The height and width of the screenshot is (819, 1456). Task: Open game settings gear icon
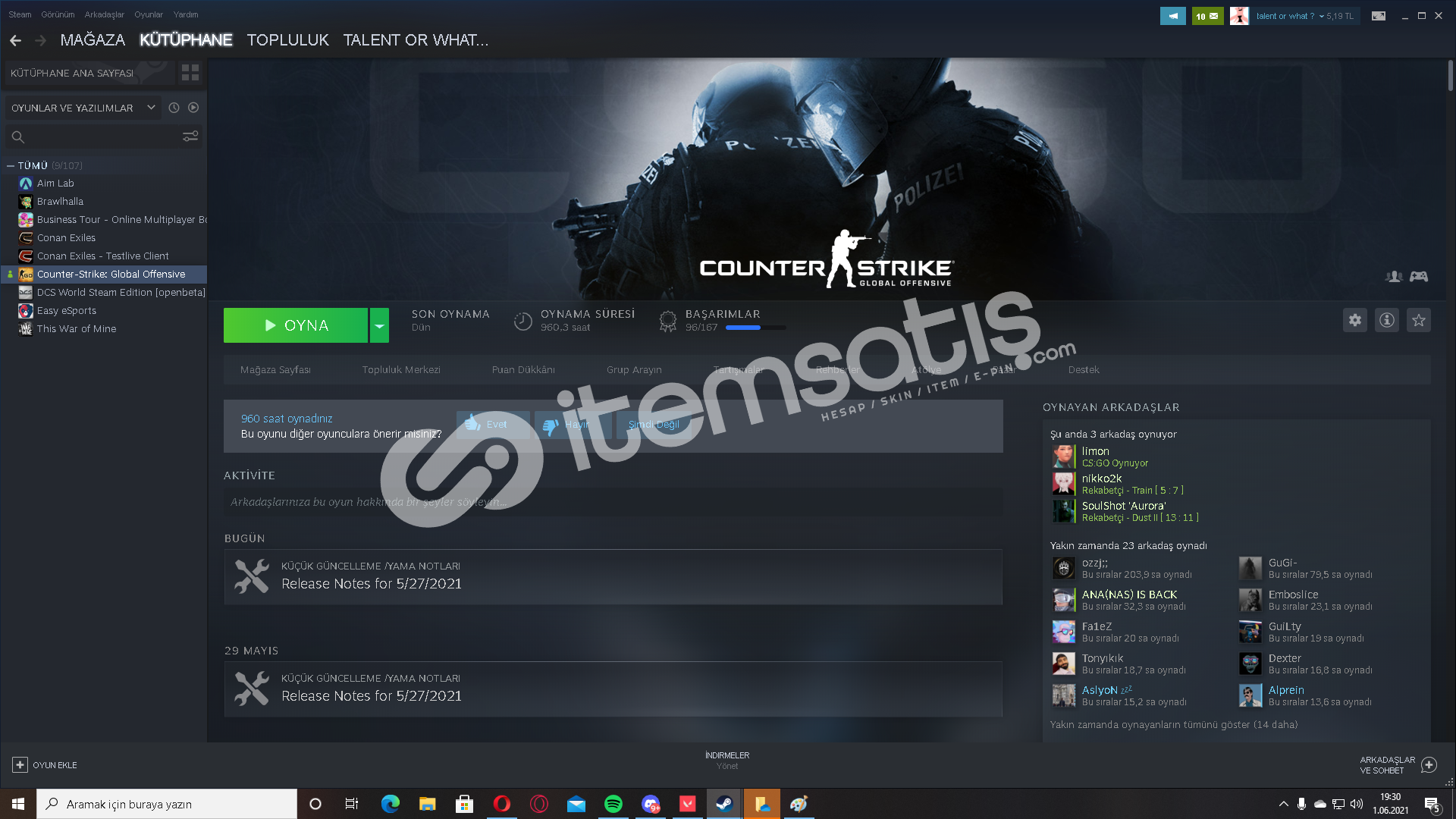click(x=1355, y=320)
